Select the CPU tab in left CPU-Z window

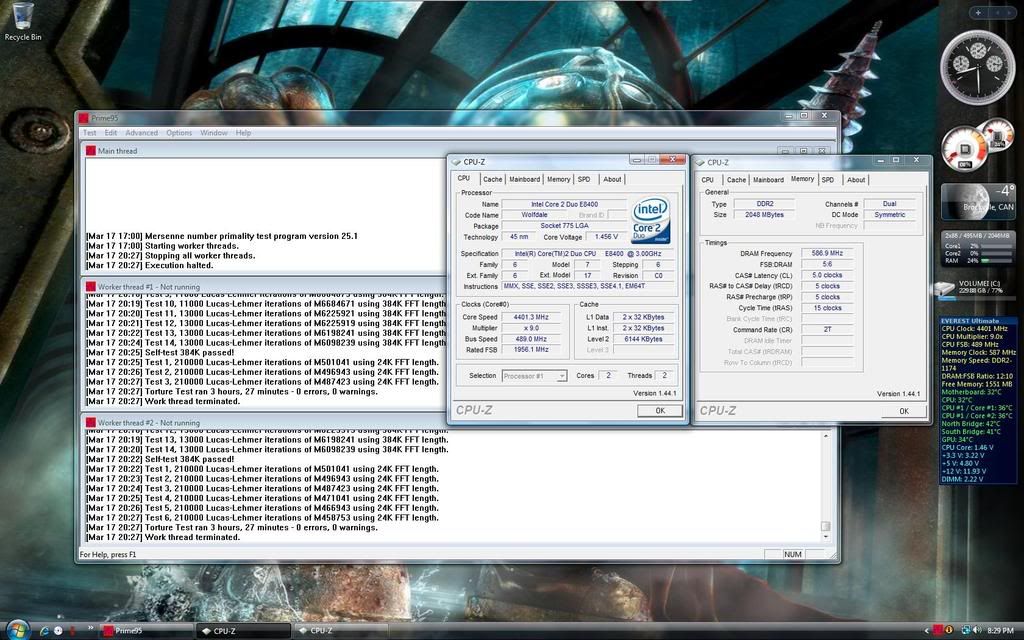click(x=464, y=178)
